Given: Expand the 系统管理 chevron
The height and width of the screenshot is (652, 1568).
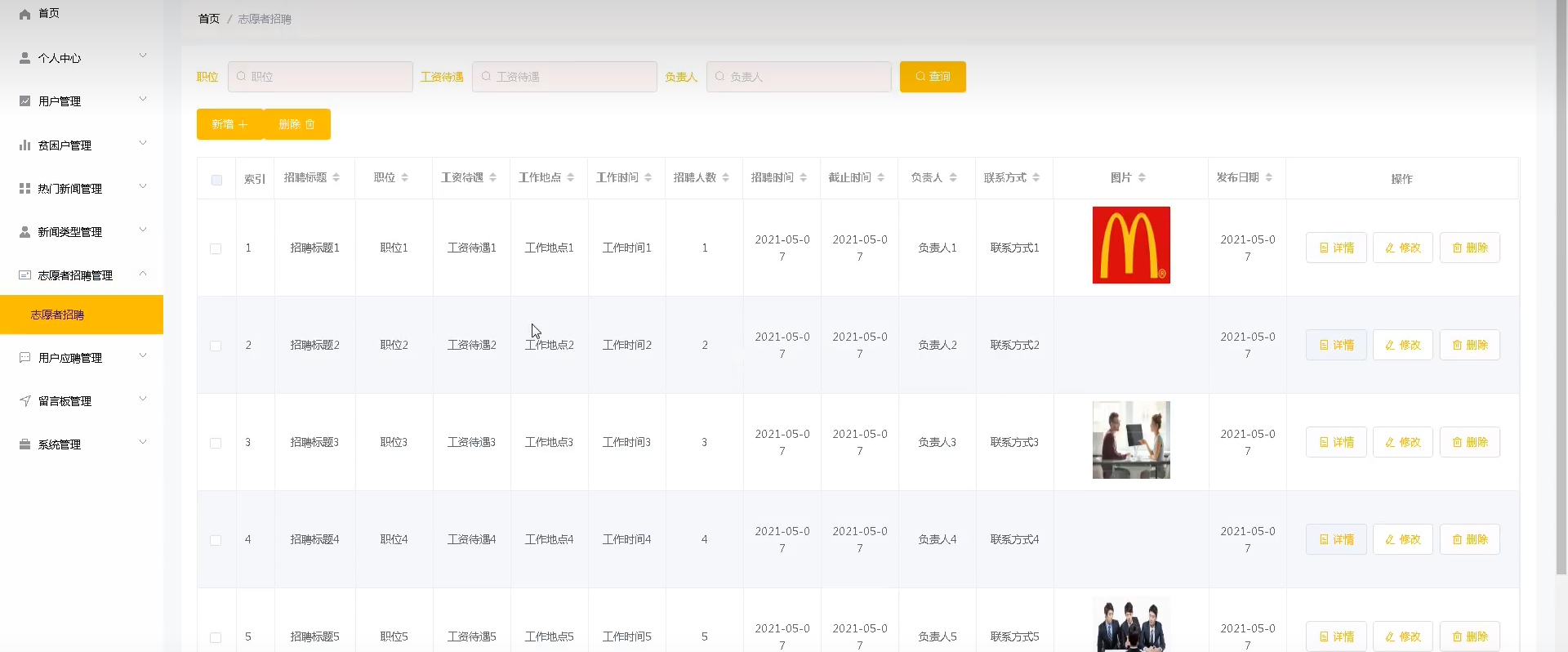Looking at the screenshot, I should (143, 442).
